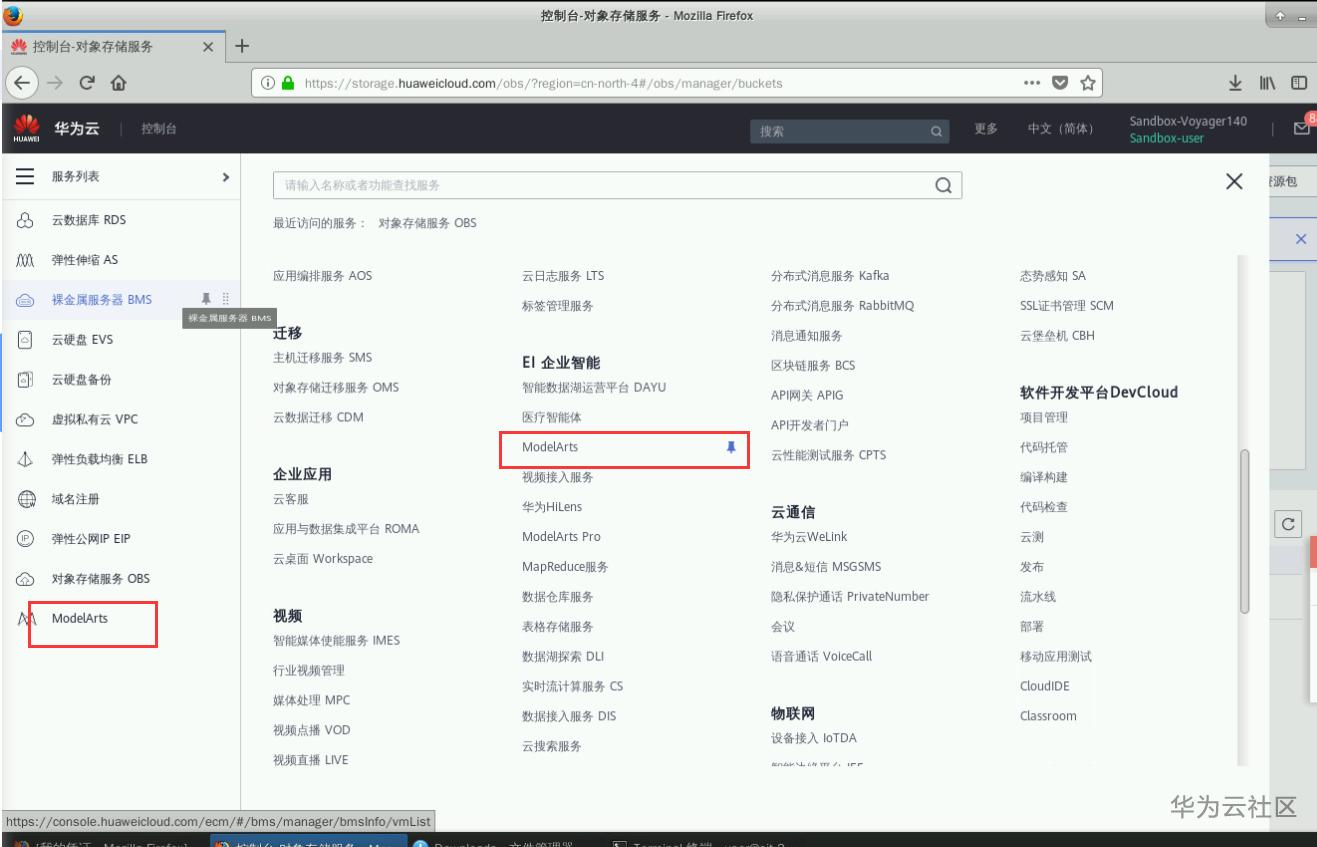This screenshot has width=1317, height=847.
Task: Click the 控制台 link in header
Action: point(161,131)
